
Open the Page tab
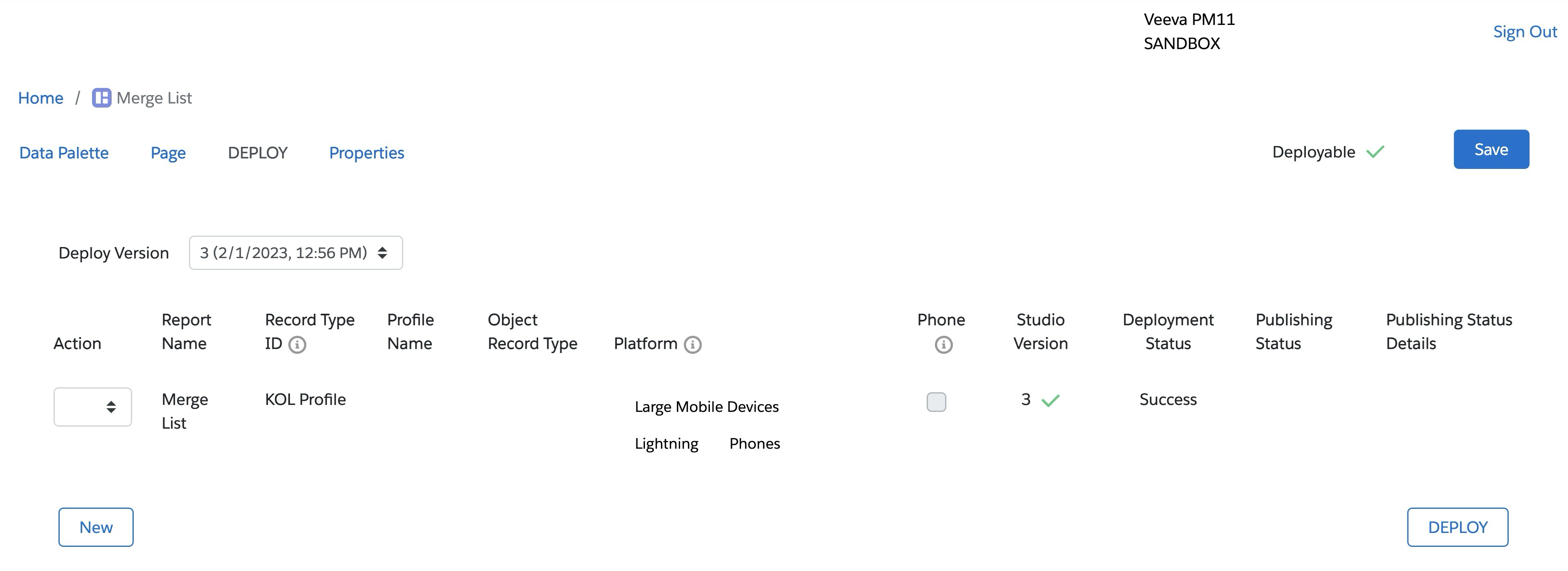168,153
